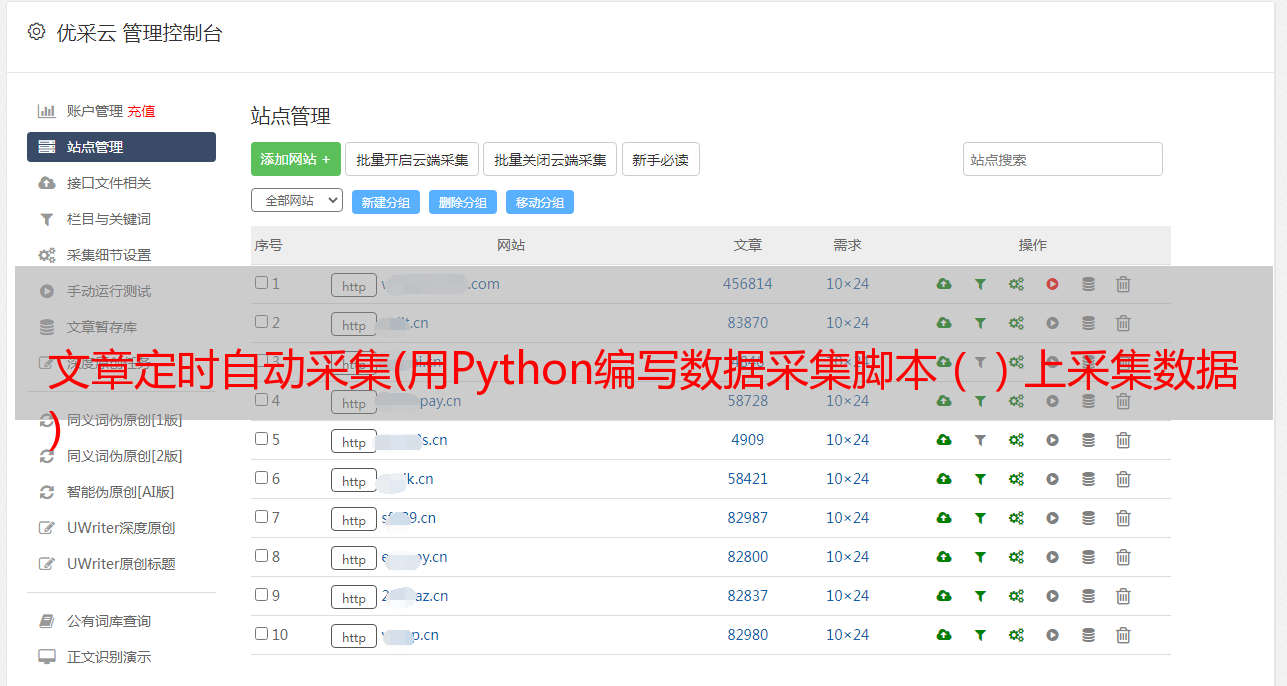Image resolution: width=1287 pixels, height=686 pixels.
Task: Click the cloud upload icon in row 5
Action: (x=944, y=440)
